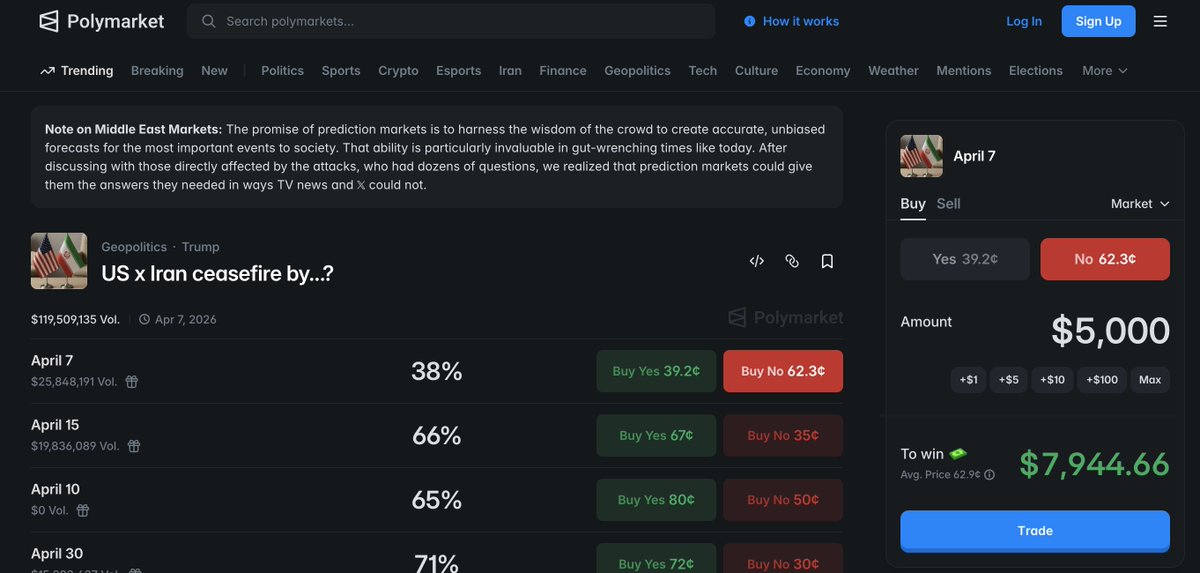Viewport: 1200px width, 573px height.
Task: Add +$100 to amount
Action: (1102, 380)
